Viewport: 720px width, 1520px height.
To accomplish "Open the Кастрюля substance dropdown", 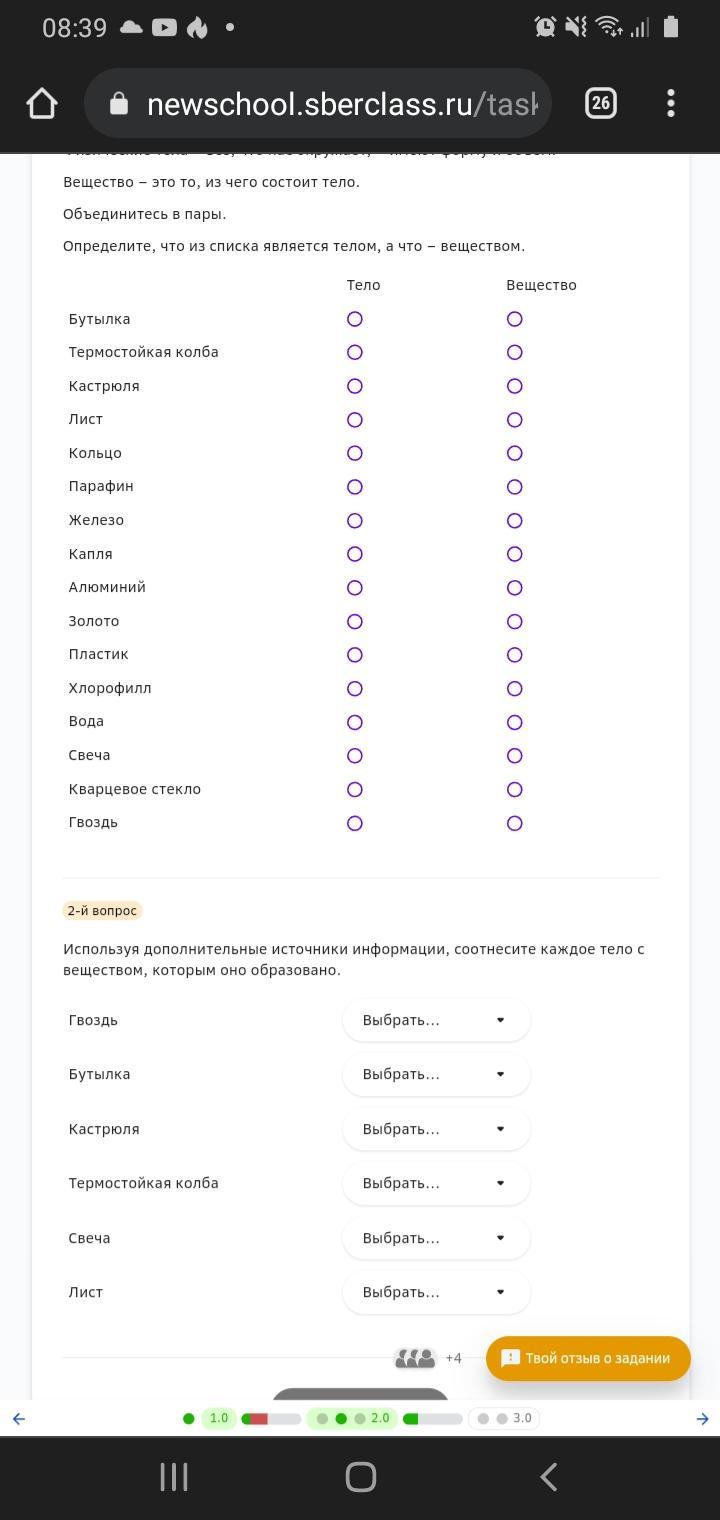I will point(435,1129).
